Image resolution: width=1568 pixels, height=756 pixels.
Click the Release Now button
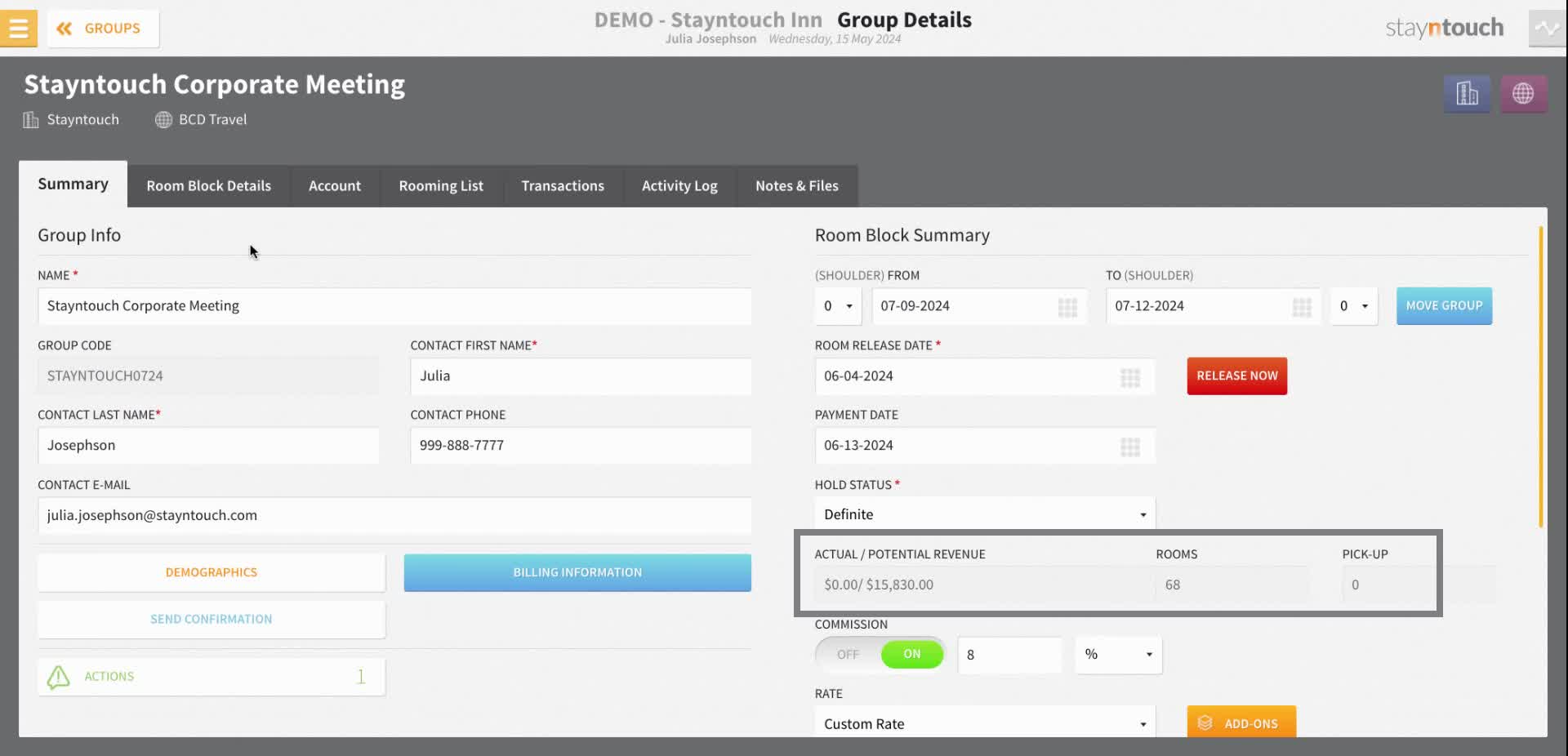(1237, 376)
